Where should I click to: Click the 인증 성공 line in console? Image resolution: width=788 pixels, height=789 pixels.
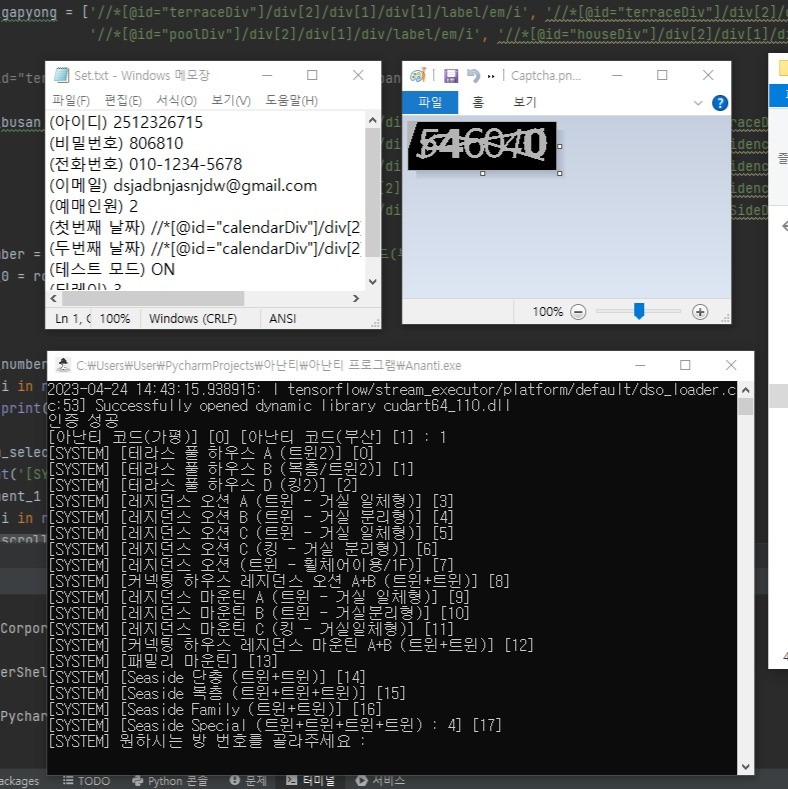pyautogui.click(x=84, y=421)
